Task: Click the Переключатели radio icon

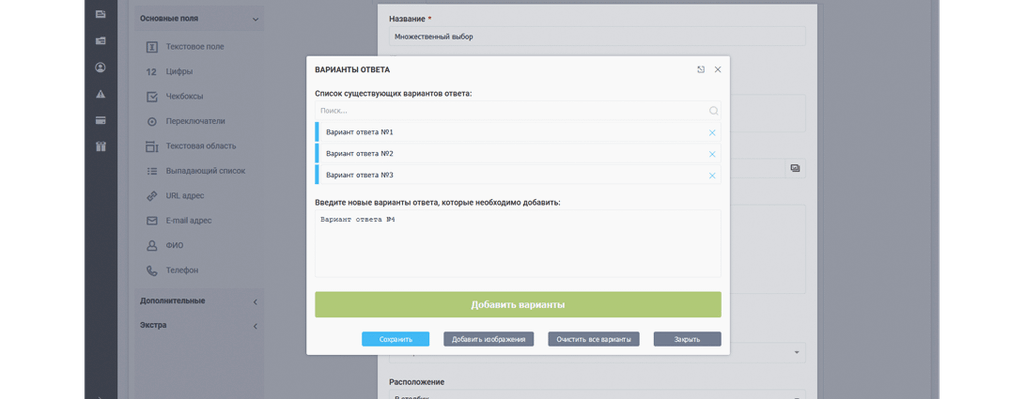Action: [152, 121]
